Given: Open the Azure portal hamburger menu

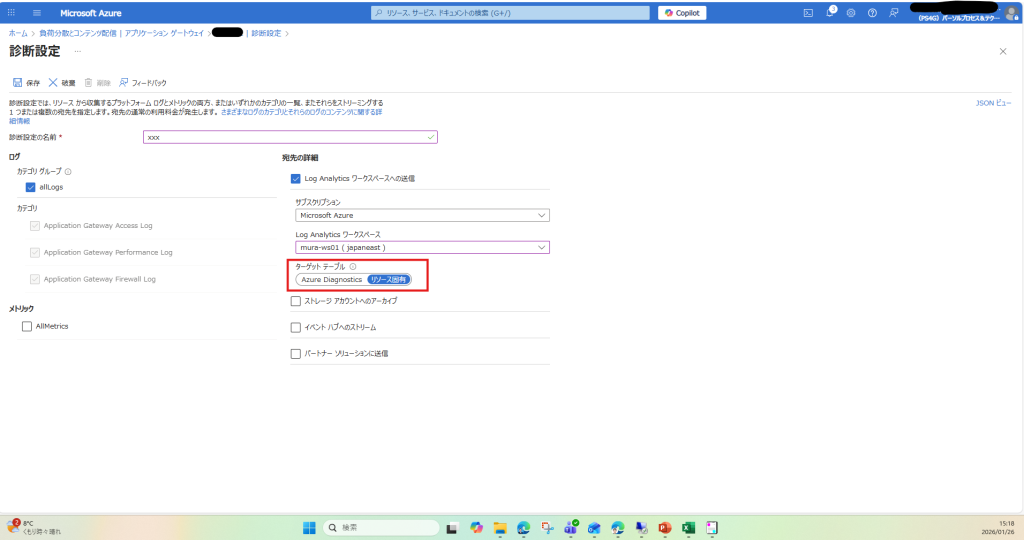Looking at the screenshot, I should tap(37, 13).
